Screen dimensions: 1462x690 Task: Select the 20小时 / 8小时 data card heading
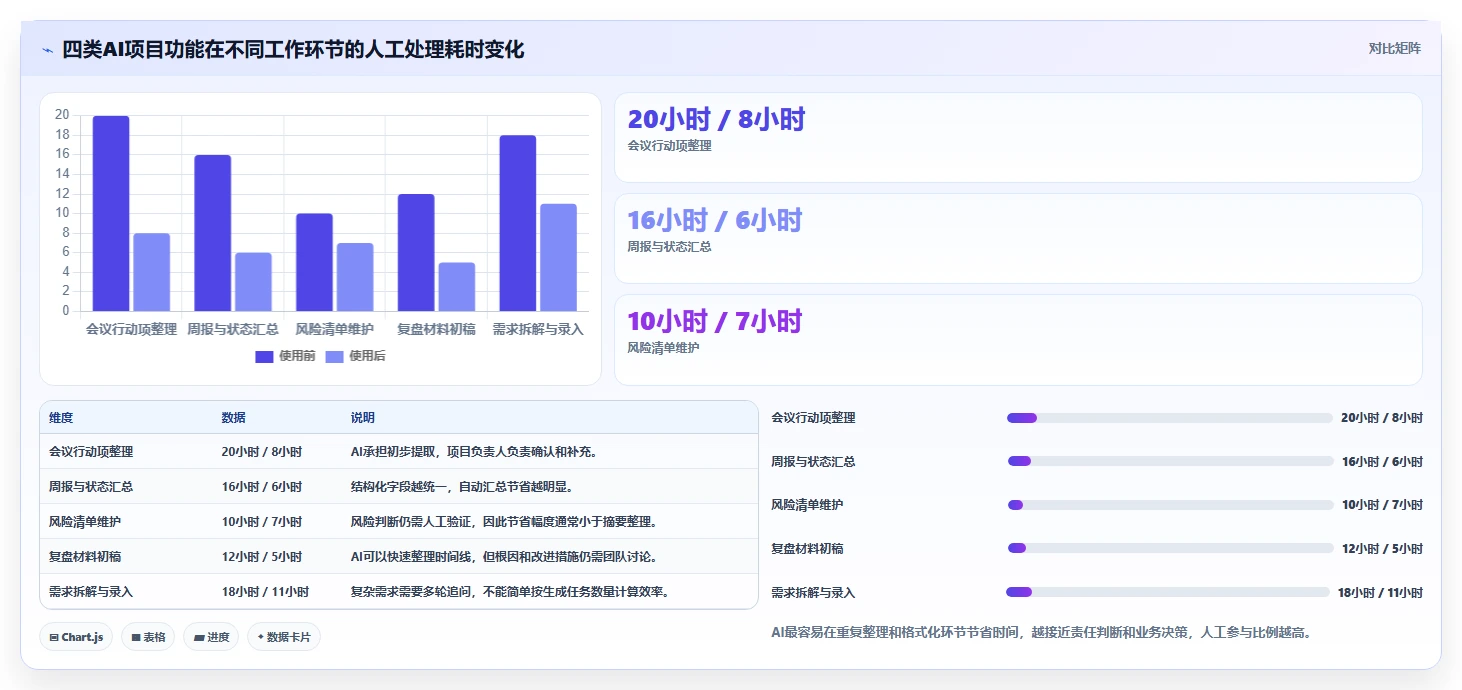[x=716, y=119]
